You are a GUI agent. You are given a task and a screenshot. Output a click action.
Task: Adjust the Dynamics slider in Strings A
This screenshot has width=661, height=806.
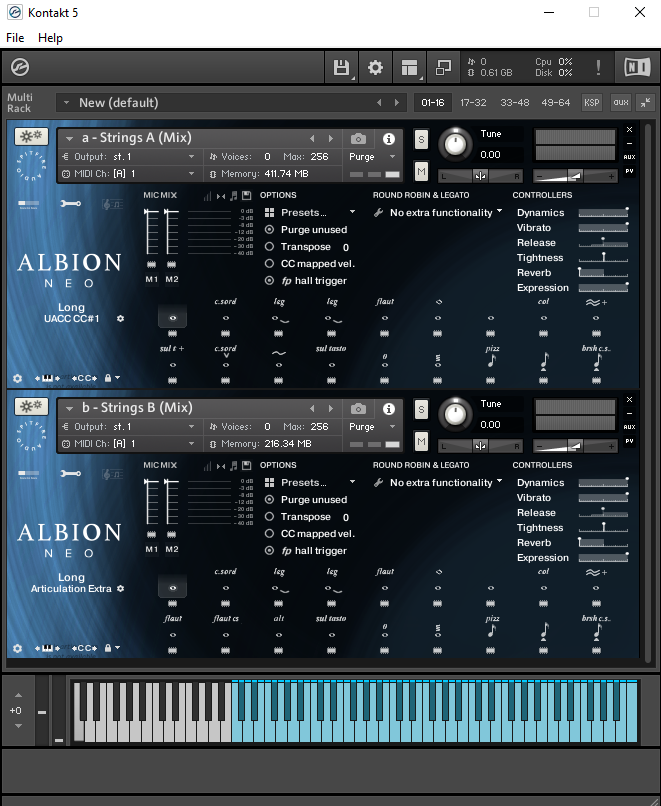[x=603, y=212]
